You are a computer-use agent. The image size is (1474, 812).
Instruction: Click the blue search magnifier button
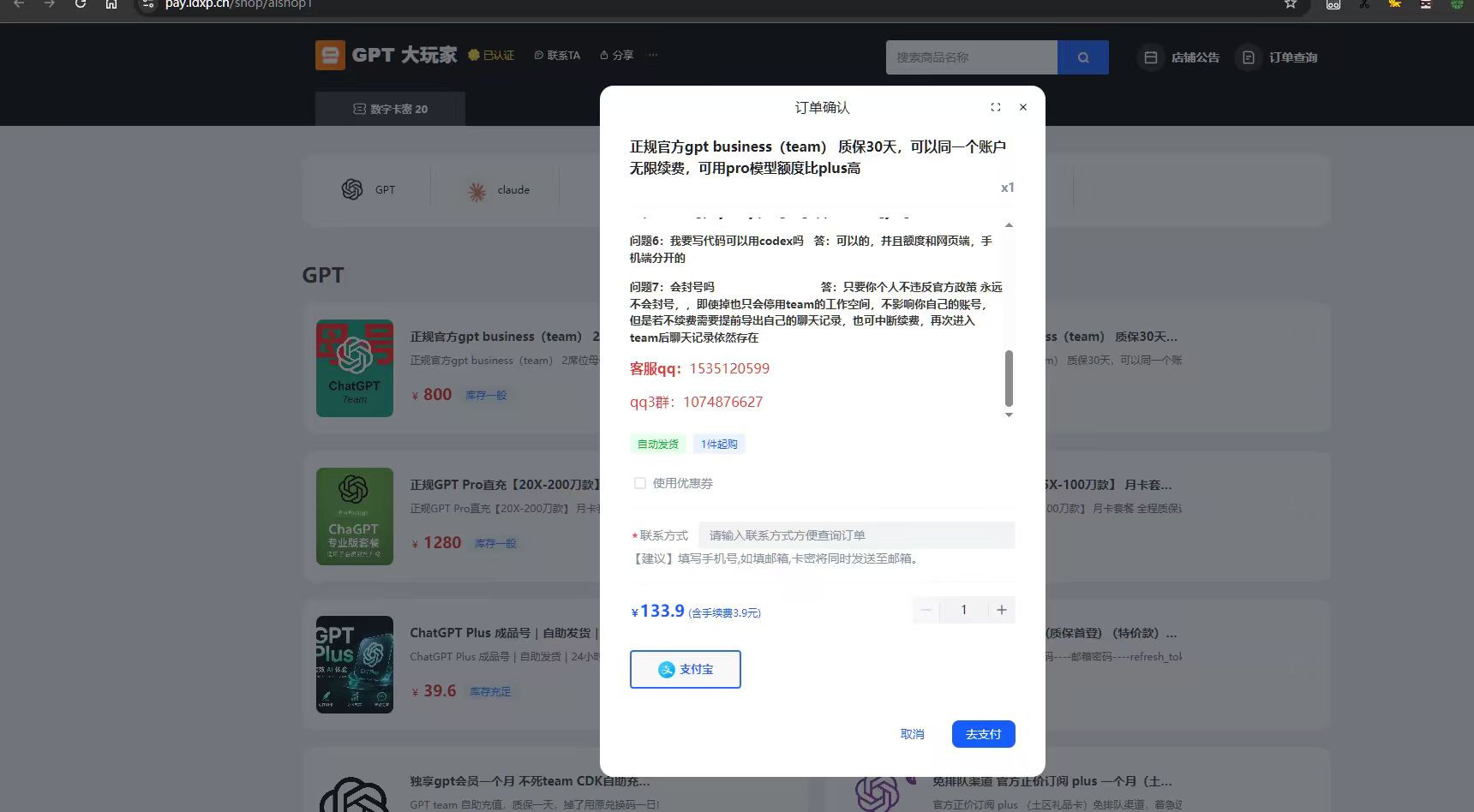pyautogui.click(x=1083, y=57)
